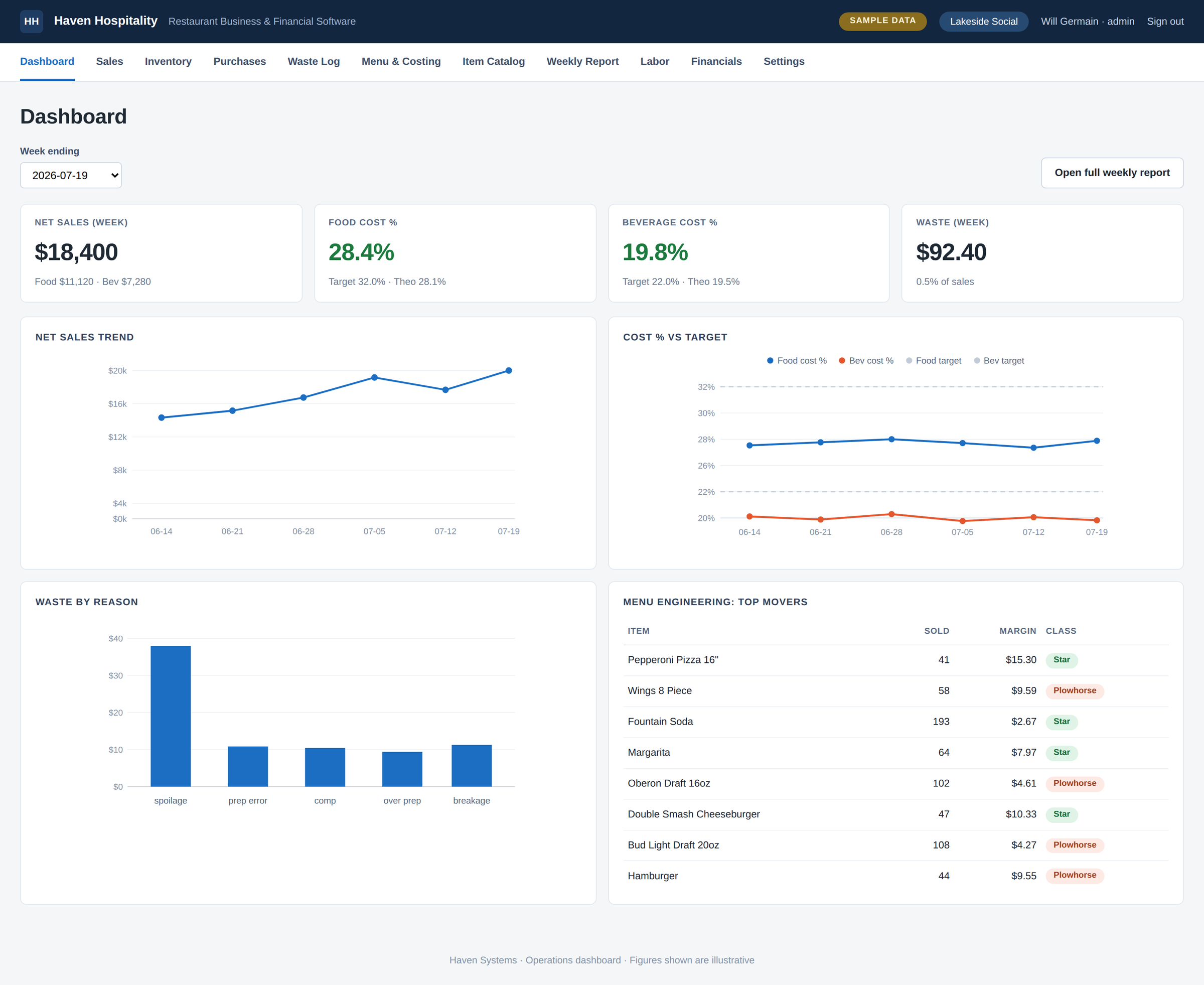The image size is (1204, 985).
Task: Click Food $11,120 · Bev $7,280 text
Action: (92, 282)
